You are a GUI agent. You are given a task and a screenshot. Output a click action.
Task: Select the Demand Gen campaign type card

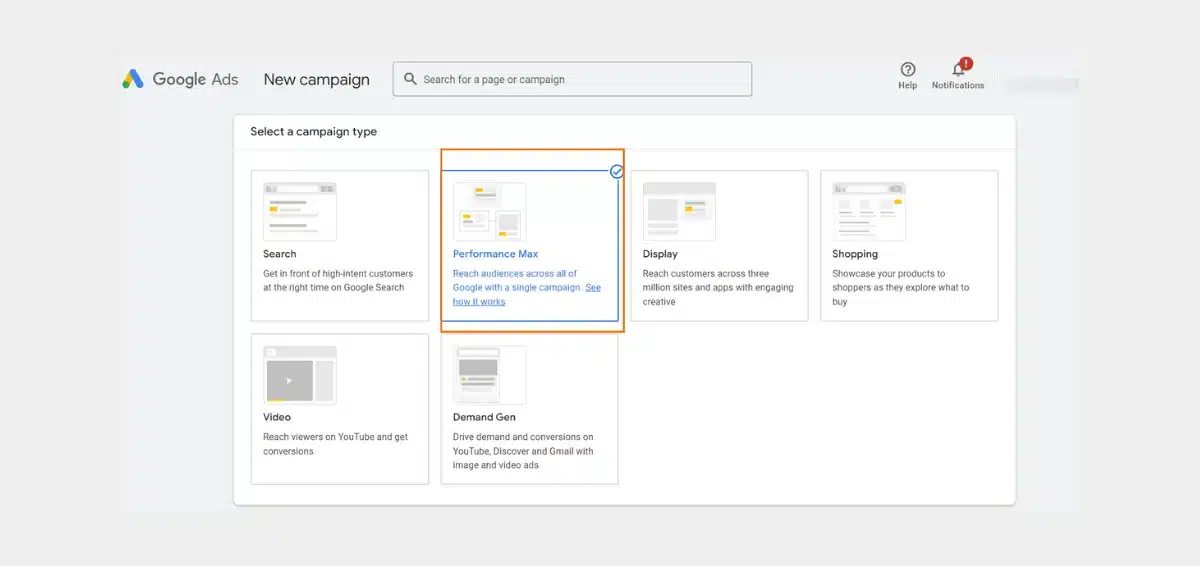(529, 409)
